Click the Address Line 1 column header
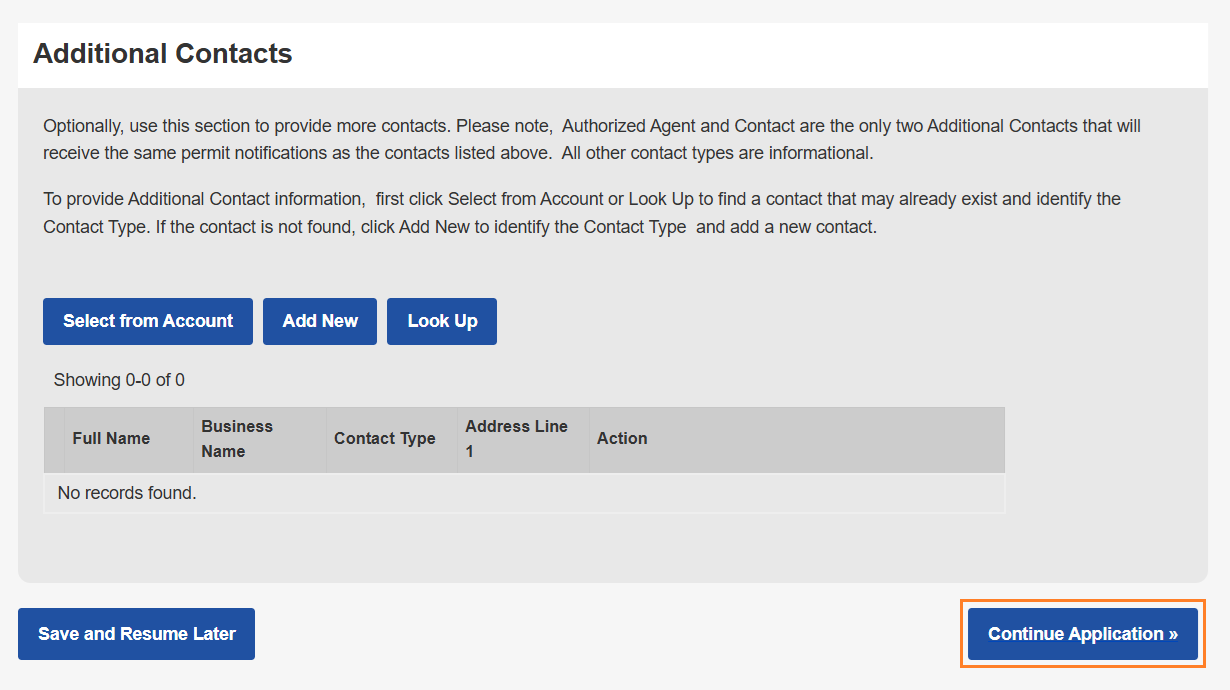 tap(516, 439)
